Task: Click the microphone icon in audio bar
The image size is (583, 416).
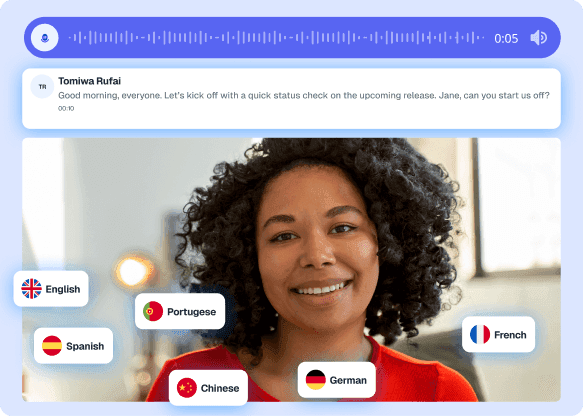Action: pos(45,38)
